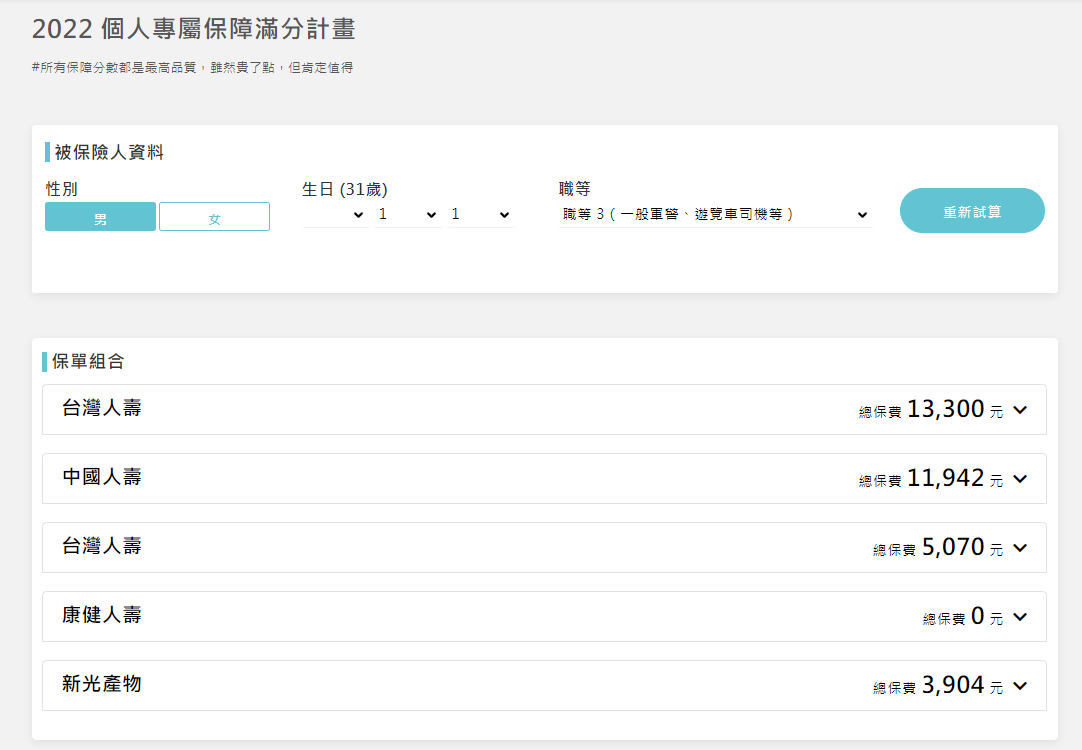Open the 職等 occupation class dropdown
The height and width of the screenshot is (750, 1082).
click(716, 215)
